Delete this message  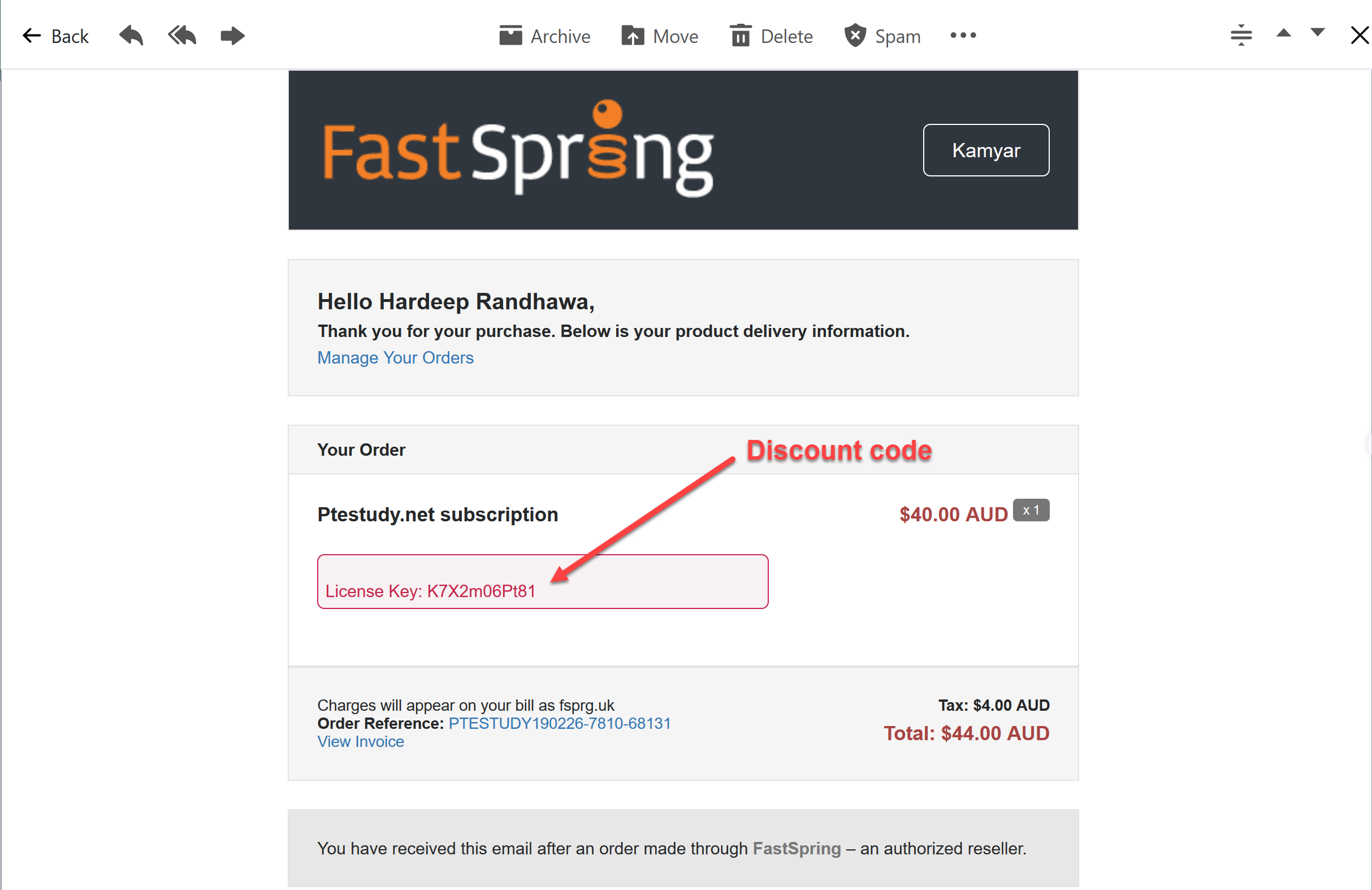point(771,36)
